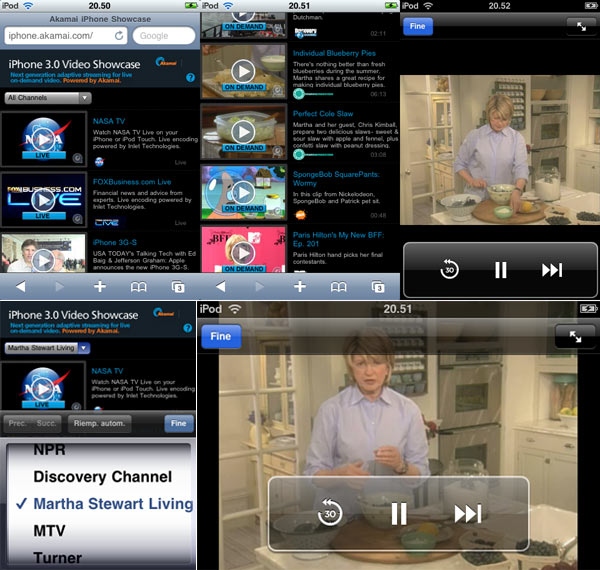Play the FOXBusiness.com Live thumbnail
The height and width of the screenshot is (570, 600).
click(42, 201)
